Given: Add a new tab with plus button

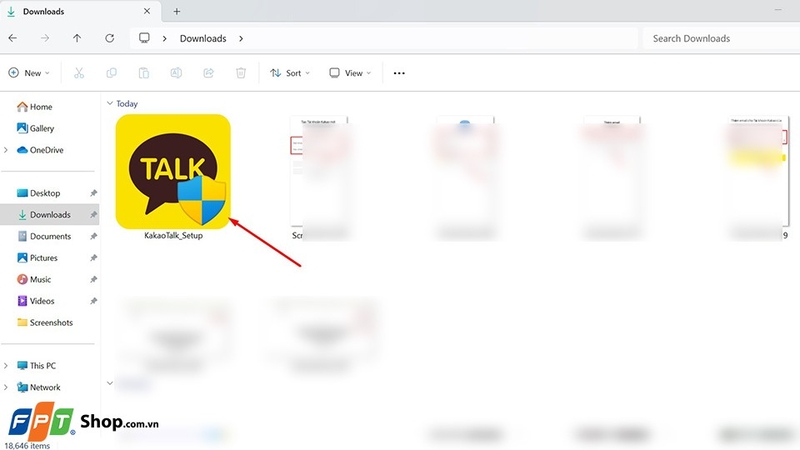Looking at the screenshot, I should 177,11.
